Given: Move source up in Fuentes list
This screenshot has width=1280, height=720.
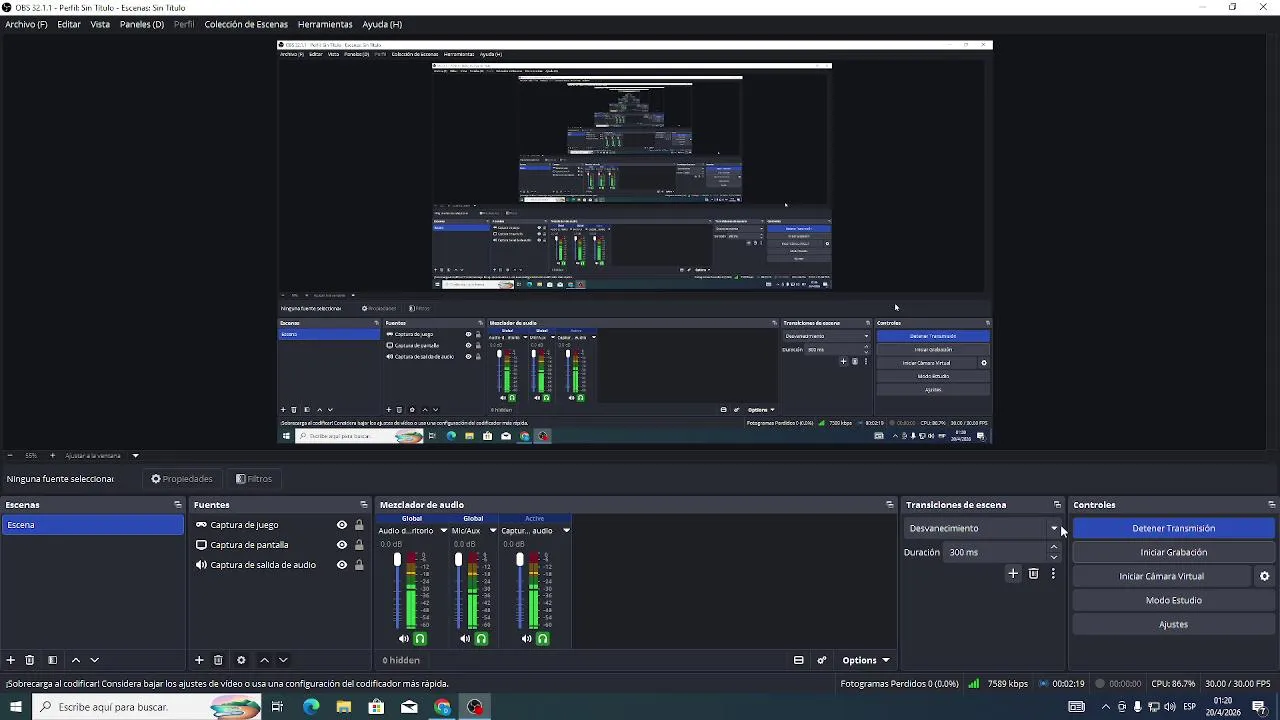Looking at the screenshot, I should (264, 660).
